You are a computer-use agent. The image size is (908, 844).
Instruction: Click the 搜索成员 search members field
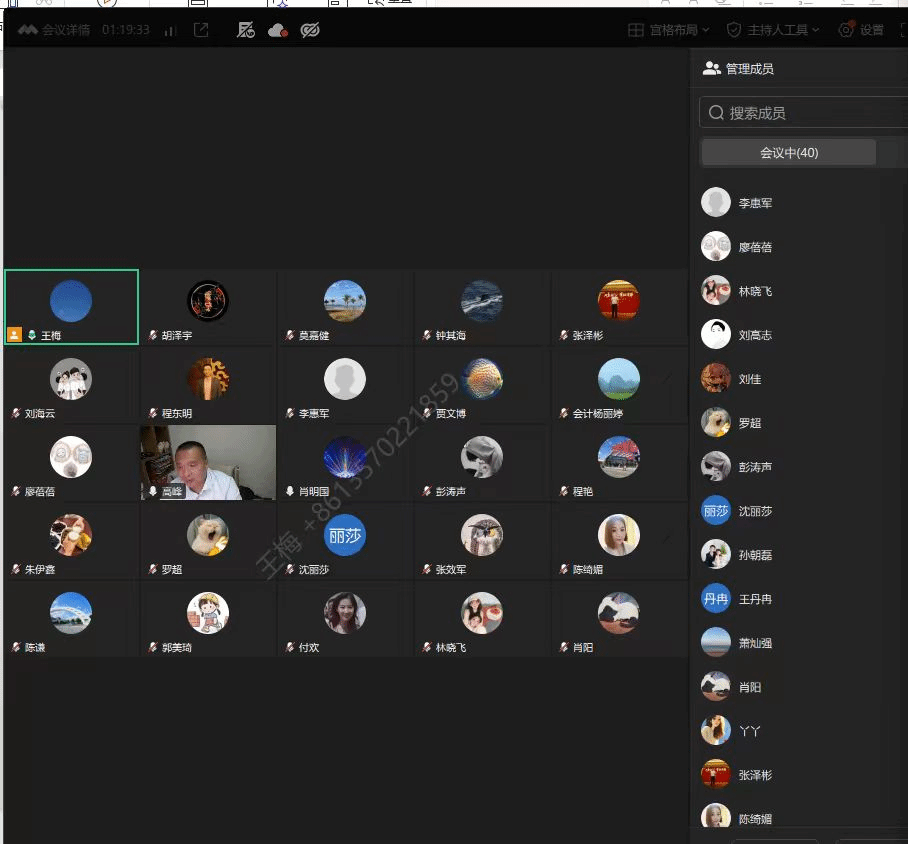pyautogui.click(x=803, y=112)
